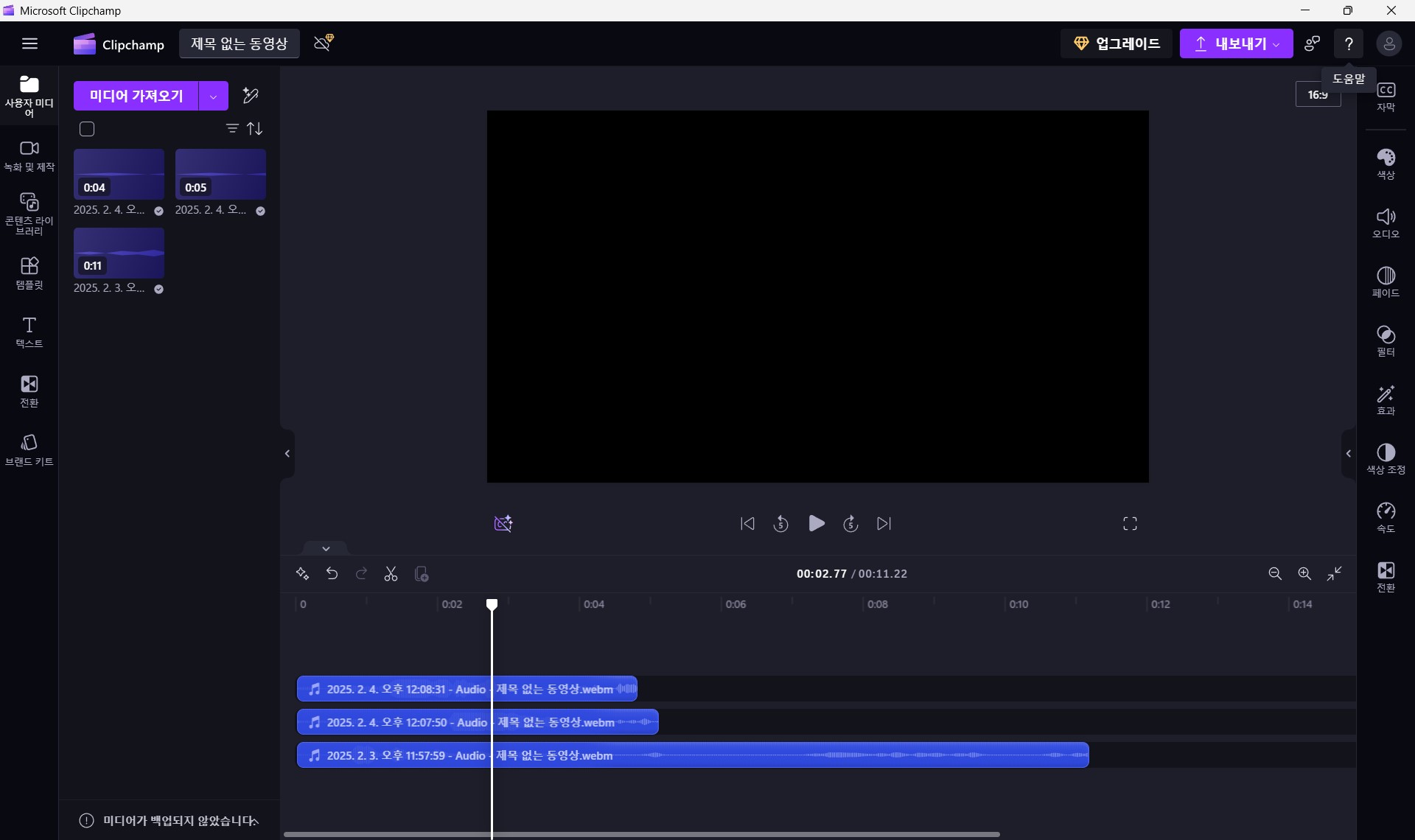Image resolution: width=1415 pixels, height=840 pixels.
Task: Click the 0:08 mark on timeline ruler
Action: pyautogui.click(x=877, y=604)
